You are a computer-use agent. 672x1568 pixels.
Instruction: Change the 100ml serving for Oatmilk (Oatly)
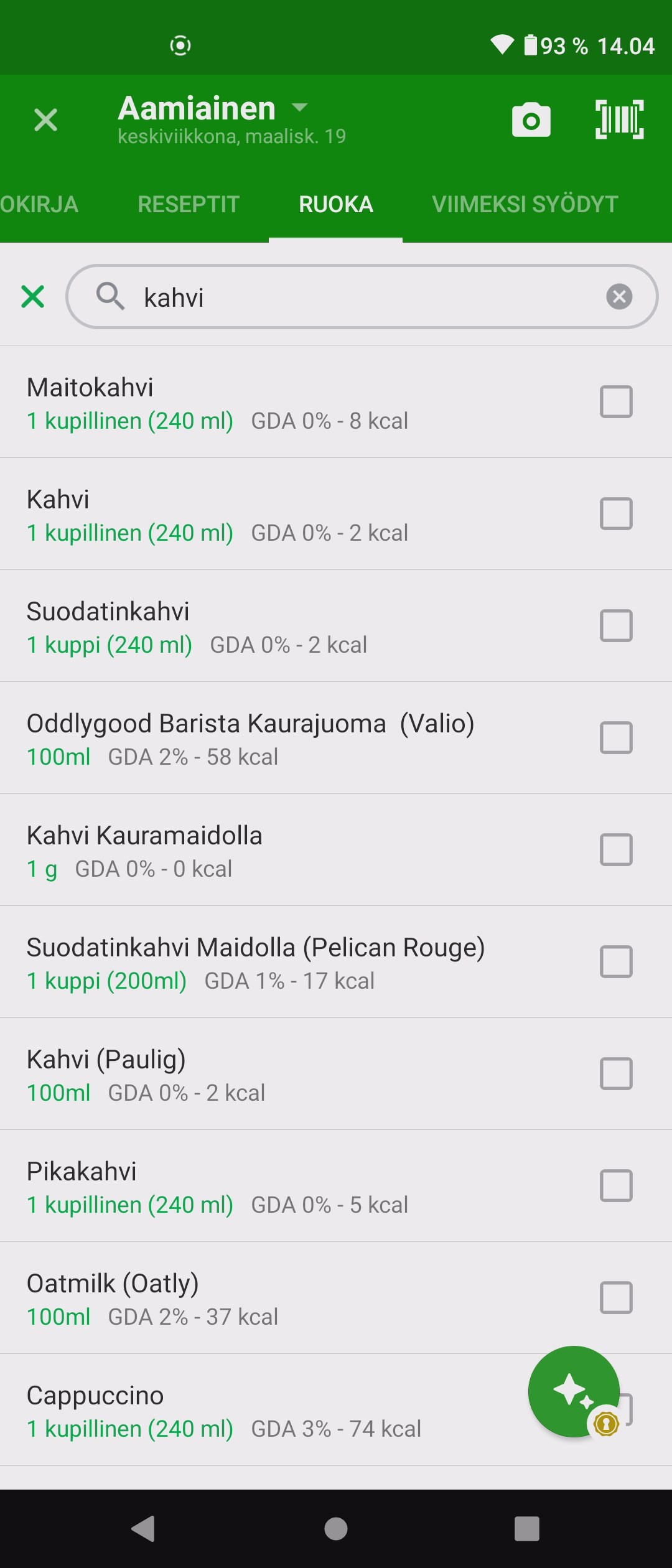(x=58, y=1317)
